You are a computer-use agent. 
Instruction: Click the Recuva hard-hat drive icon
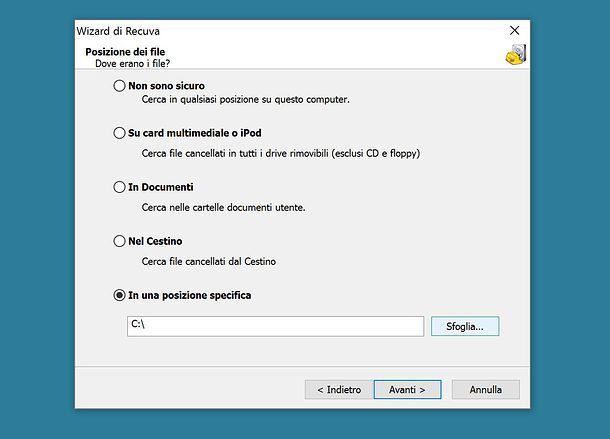click(x=516, y=54)
